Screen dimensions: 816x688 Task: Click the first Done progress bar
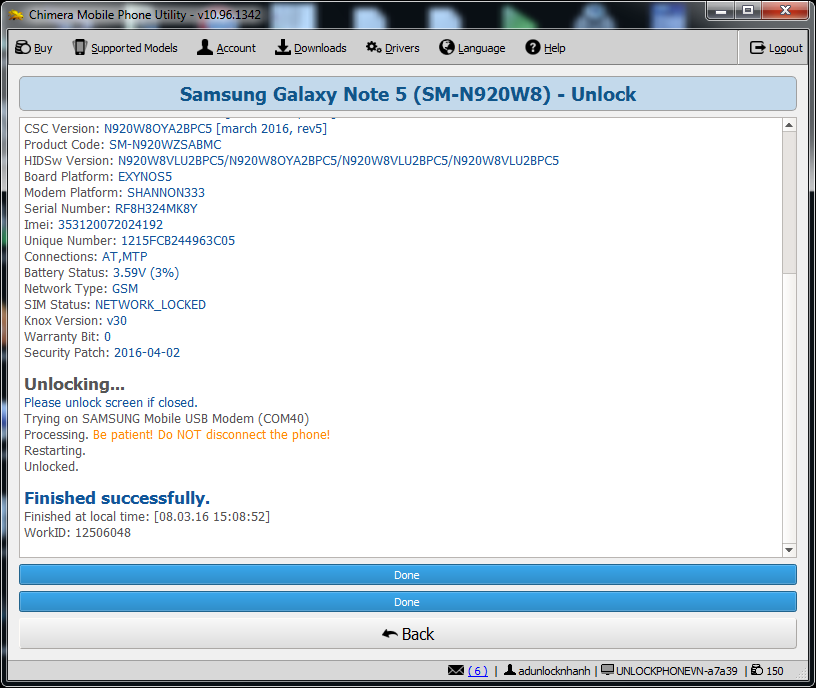pos(407,575)
